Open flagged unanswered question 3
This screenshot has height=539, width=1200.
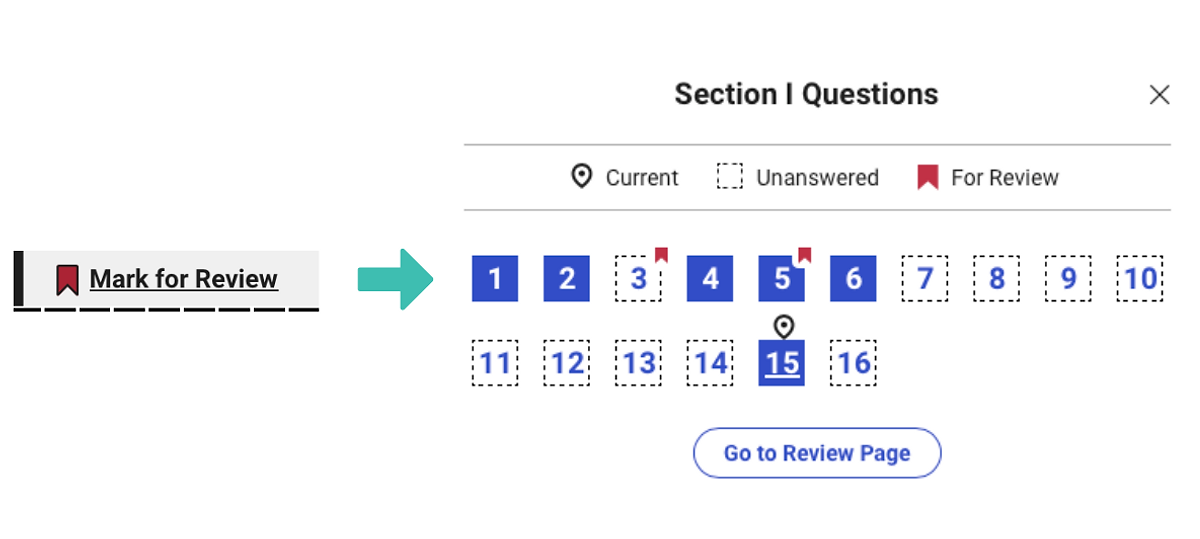click(x=638, y=279)
